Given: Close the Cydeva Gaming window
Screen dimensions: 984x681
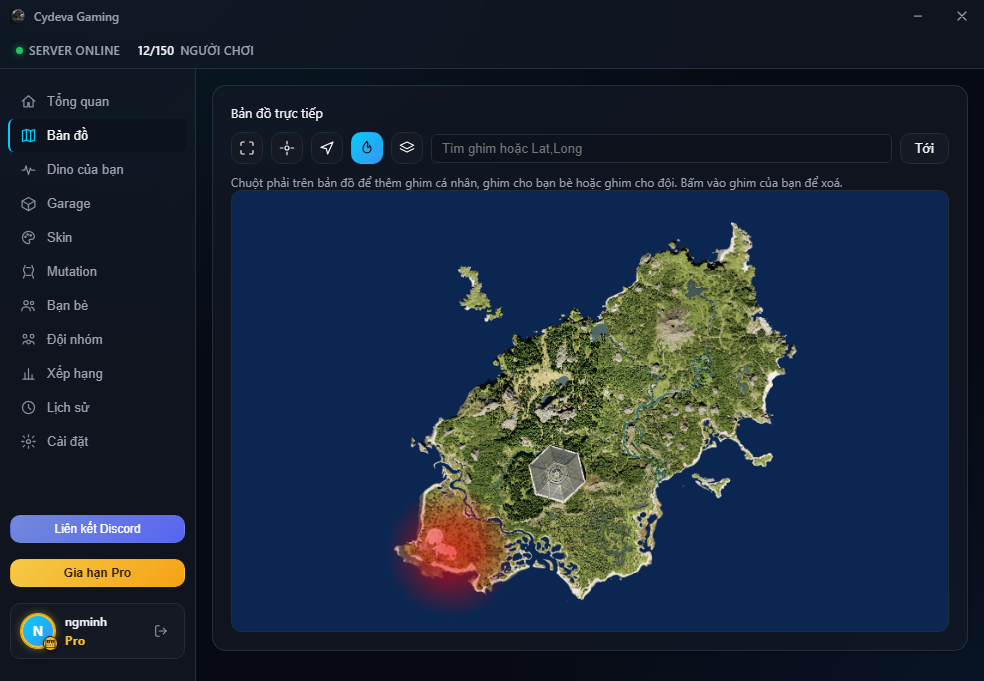Looking at the screenshot, I should 961,16.
